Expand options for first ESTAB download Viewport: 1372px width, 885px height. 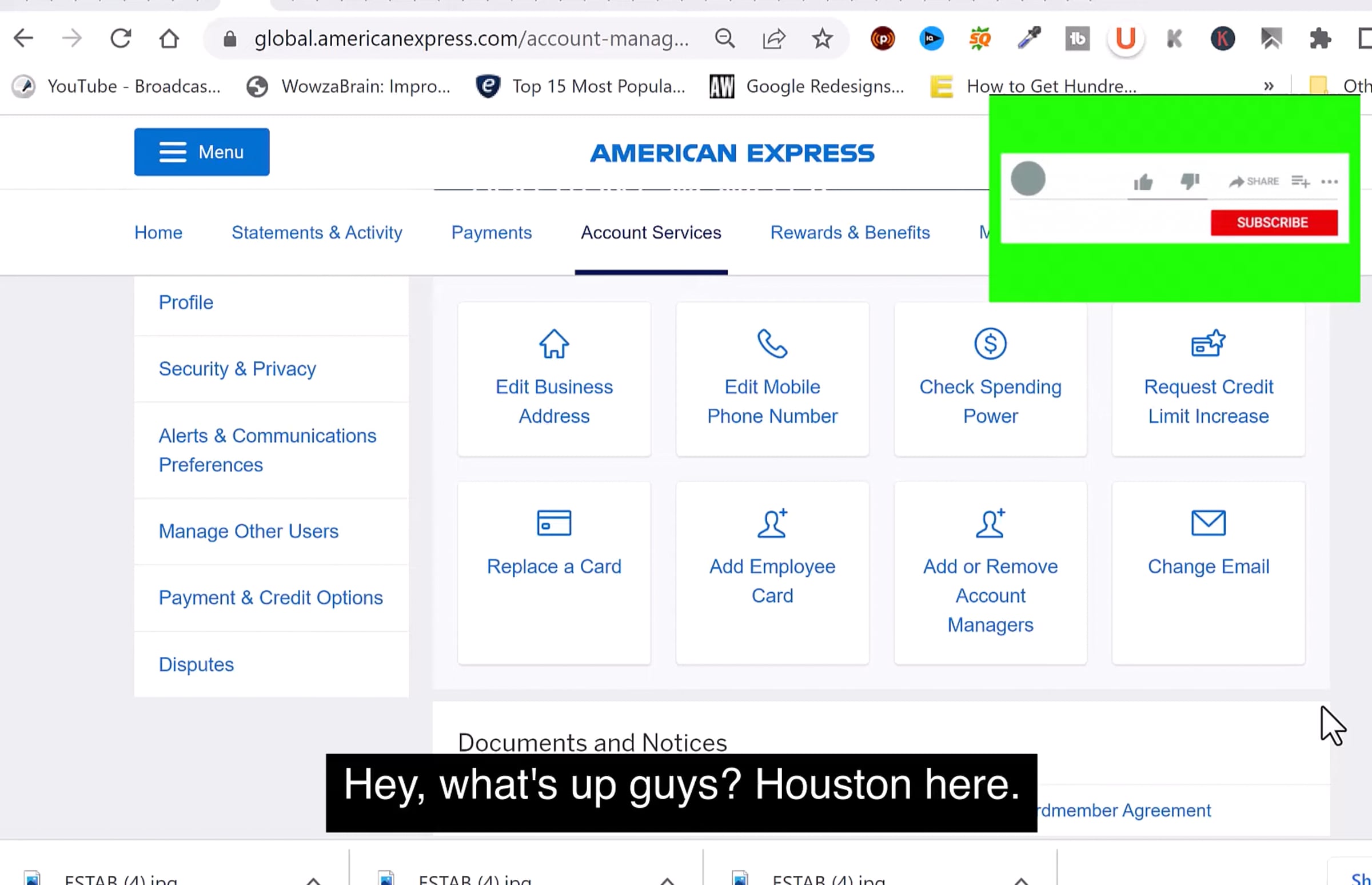pyautogui.click(x=313, y=880)
